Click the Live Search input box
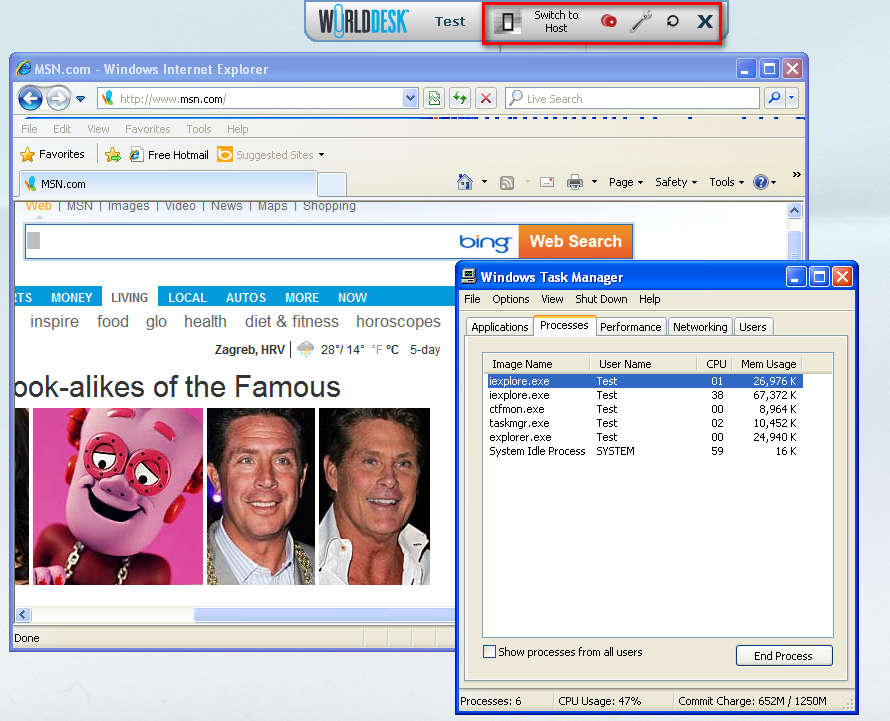Screen dimensions: 890x721 pyautogui.click(x=632, y=99)
